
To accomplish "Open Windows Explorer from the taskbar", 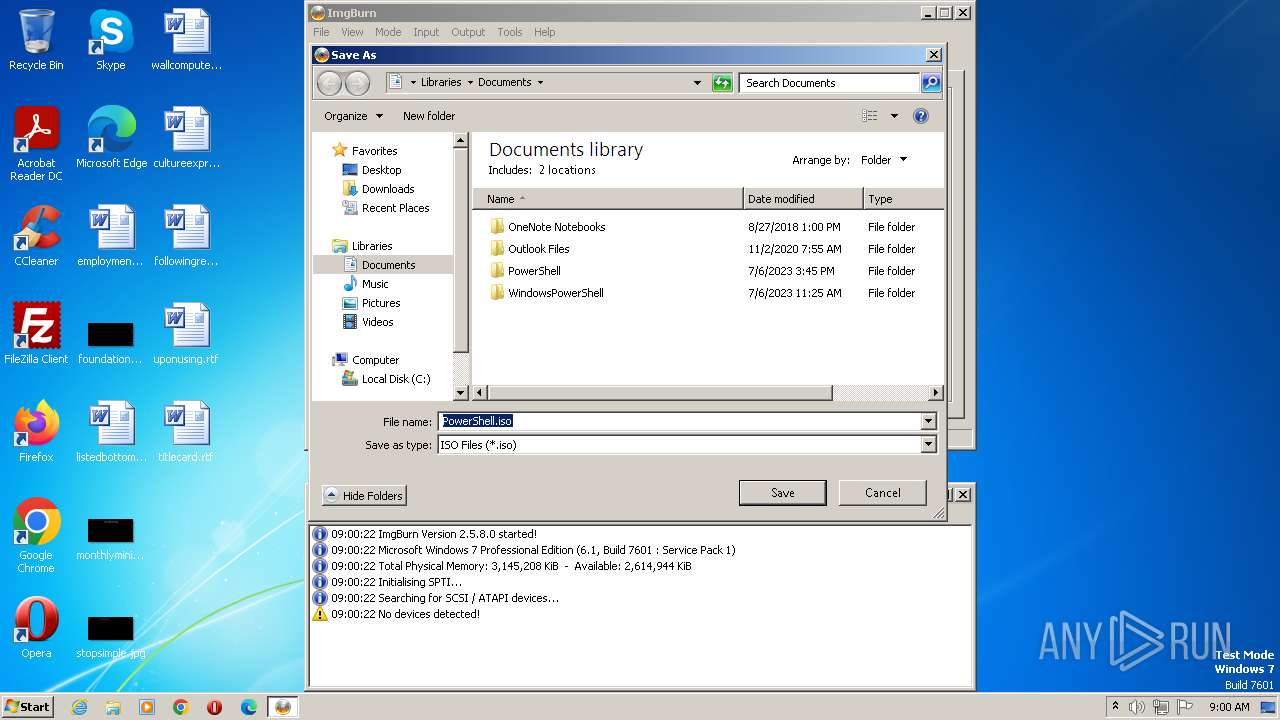I will [113, 707].
